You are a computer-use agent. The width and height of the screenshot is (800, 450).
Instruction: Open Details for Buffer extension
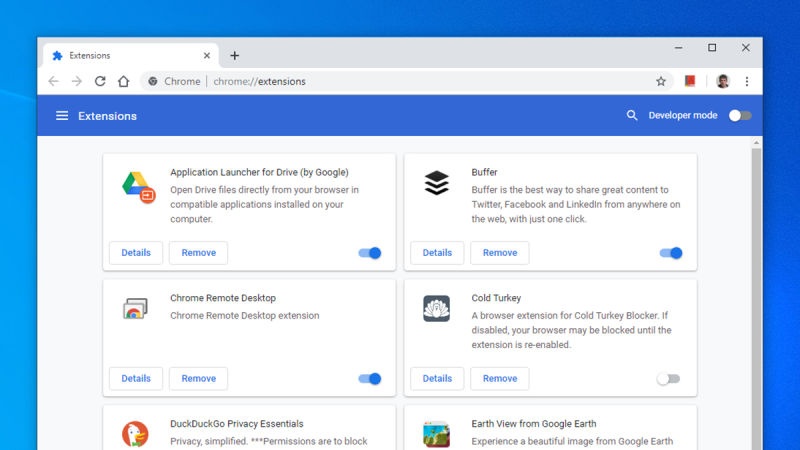tap(437, 253)
